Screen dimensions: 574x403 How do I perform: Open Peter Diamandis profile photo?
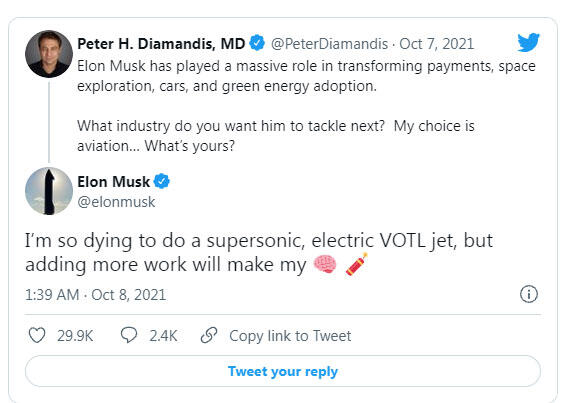click(x=49, y=54)
